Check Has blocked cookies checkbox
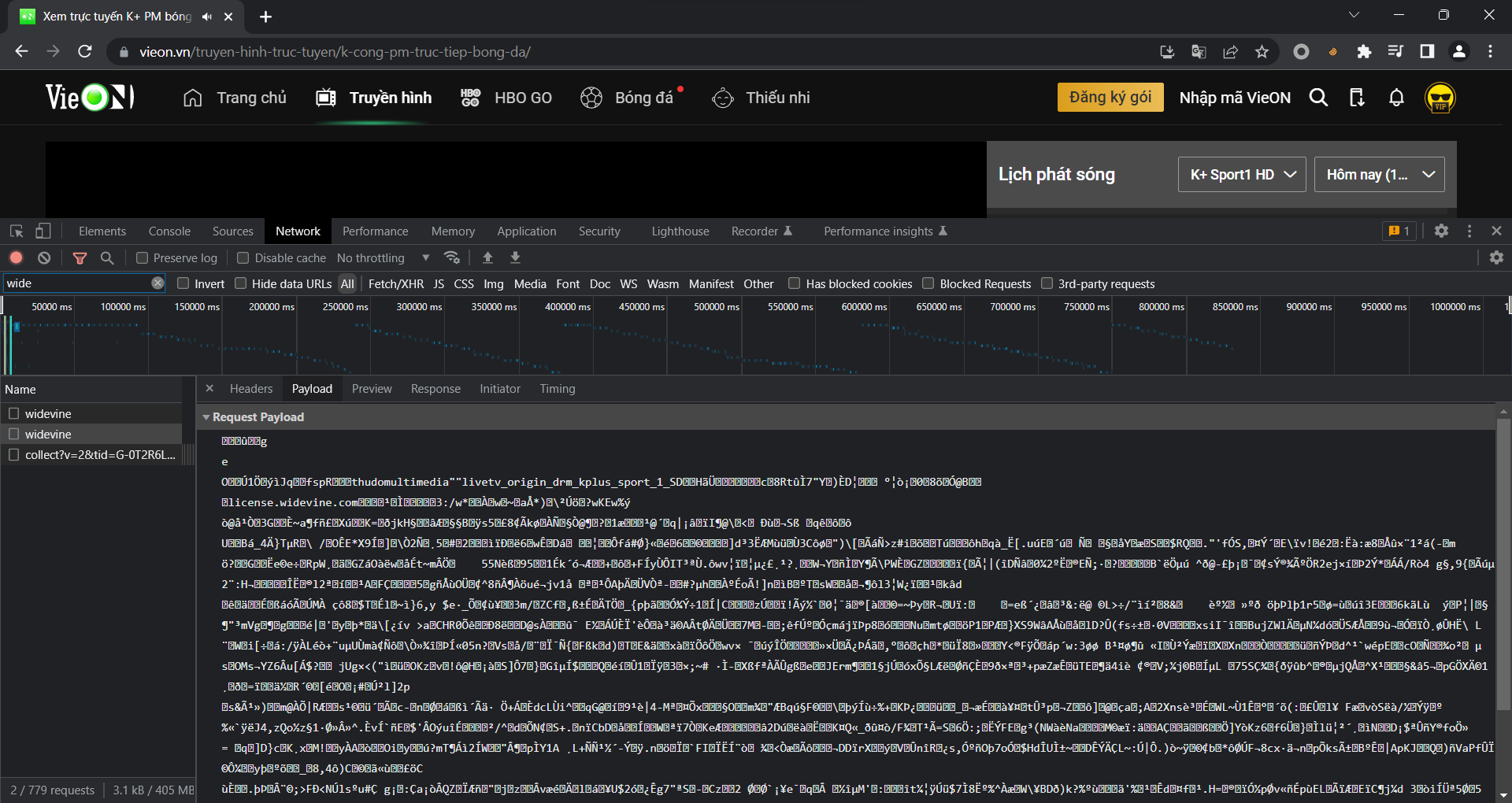 click(795, 283)
